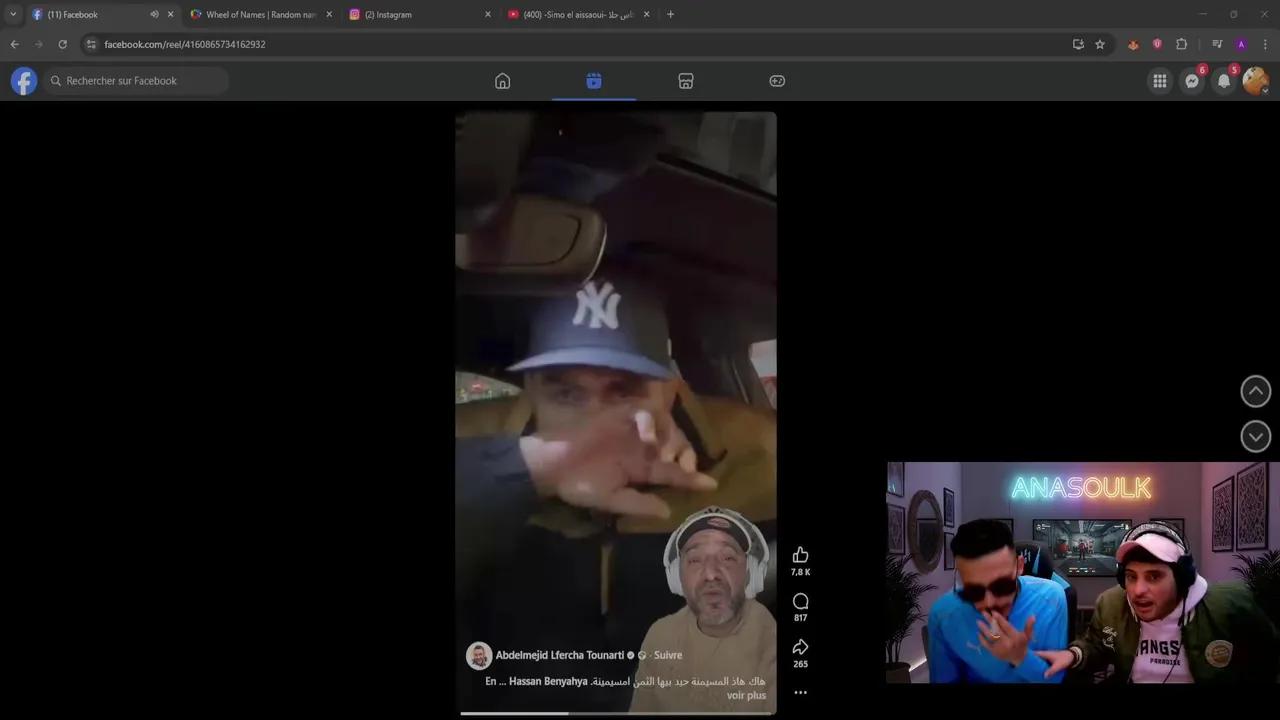This screenshot has height=720, width=1280.
Task: Like the reel with thumbs-up icon
Action: click(800, 555)
